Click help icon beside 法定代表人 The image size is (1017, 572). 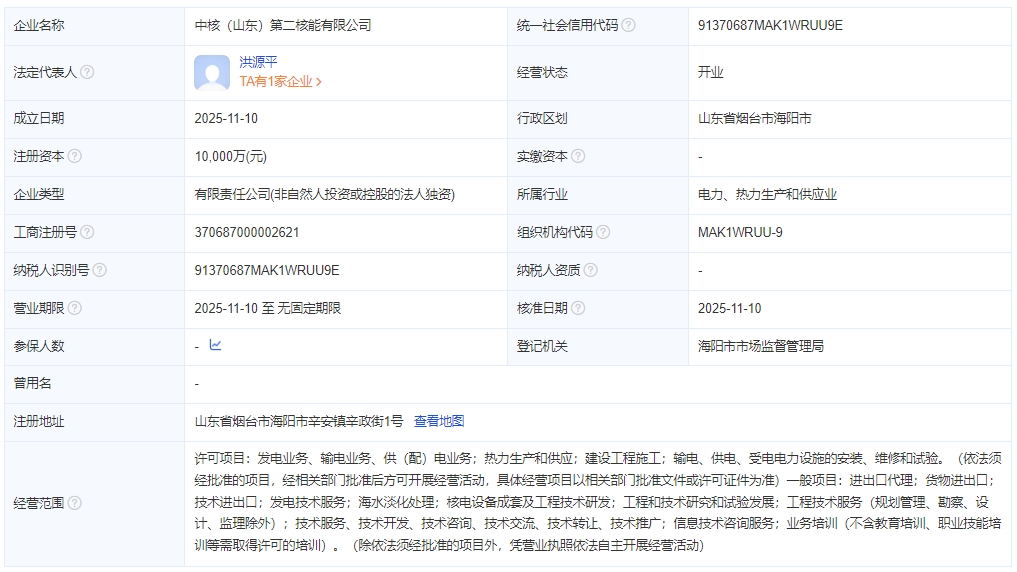click(x=87, y=72)
